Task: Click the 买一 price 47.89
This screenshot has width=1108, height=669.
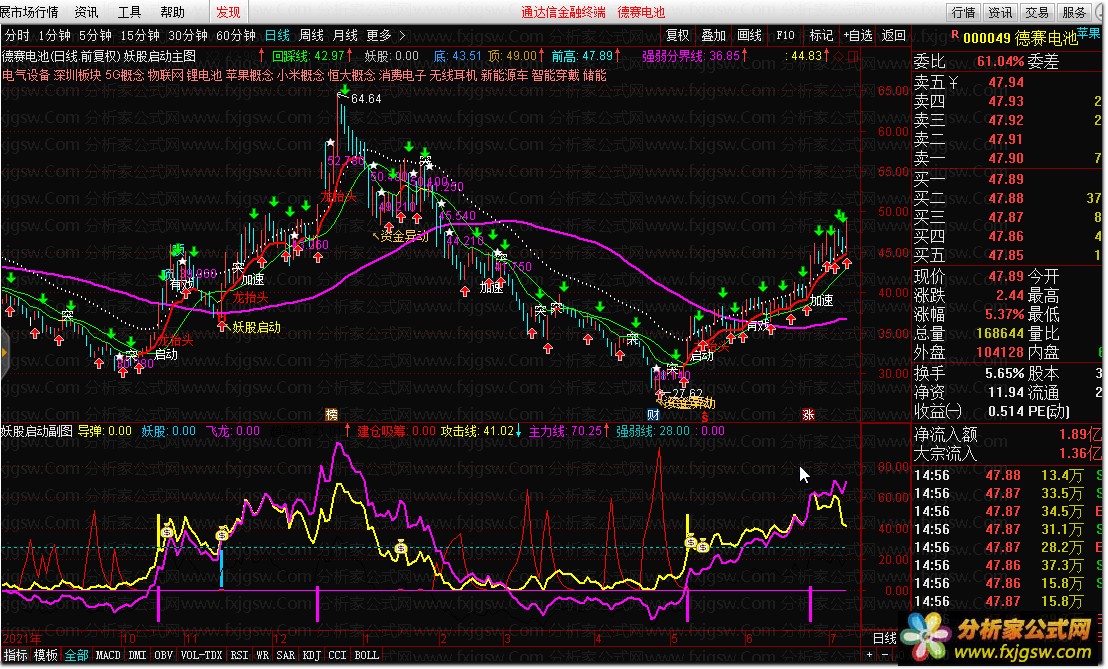Action: click(1006, 179)
